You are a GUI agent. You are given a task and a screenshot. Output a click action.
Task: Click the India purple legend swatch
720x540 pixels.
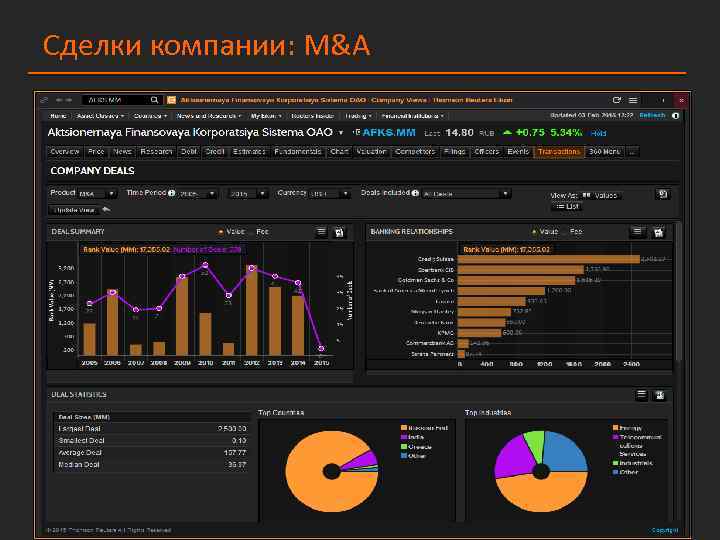point(404,437)
